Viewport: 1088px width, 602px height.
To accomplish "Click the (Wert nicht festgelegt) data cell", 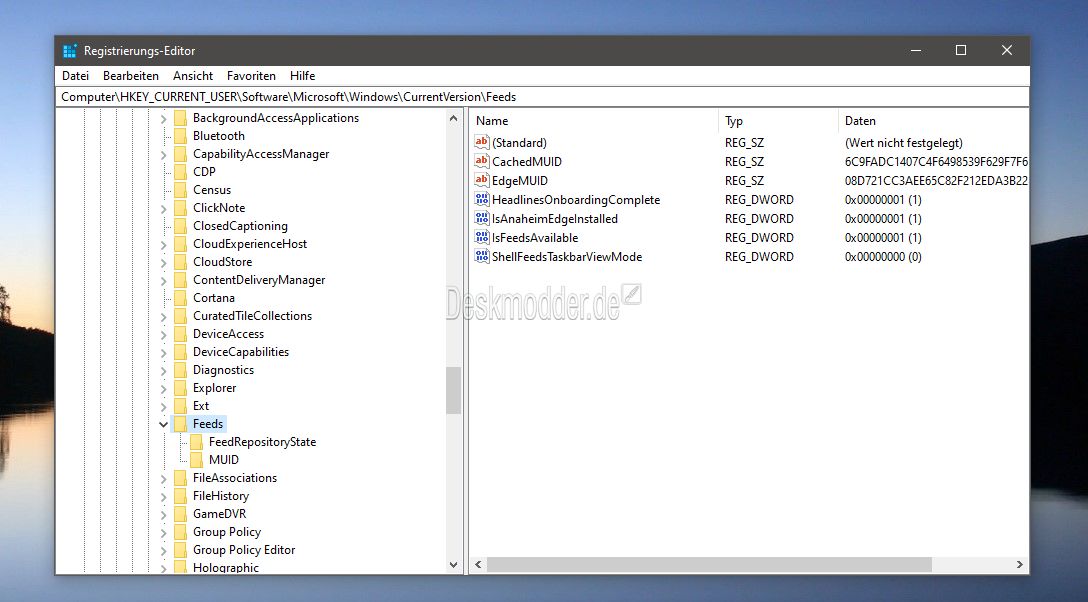I will tap(903, 143).
